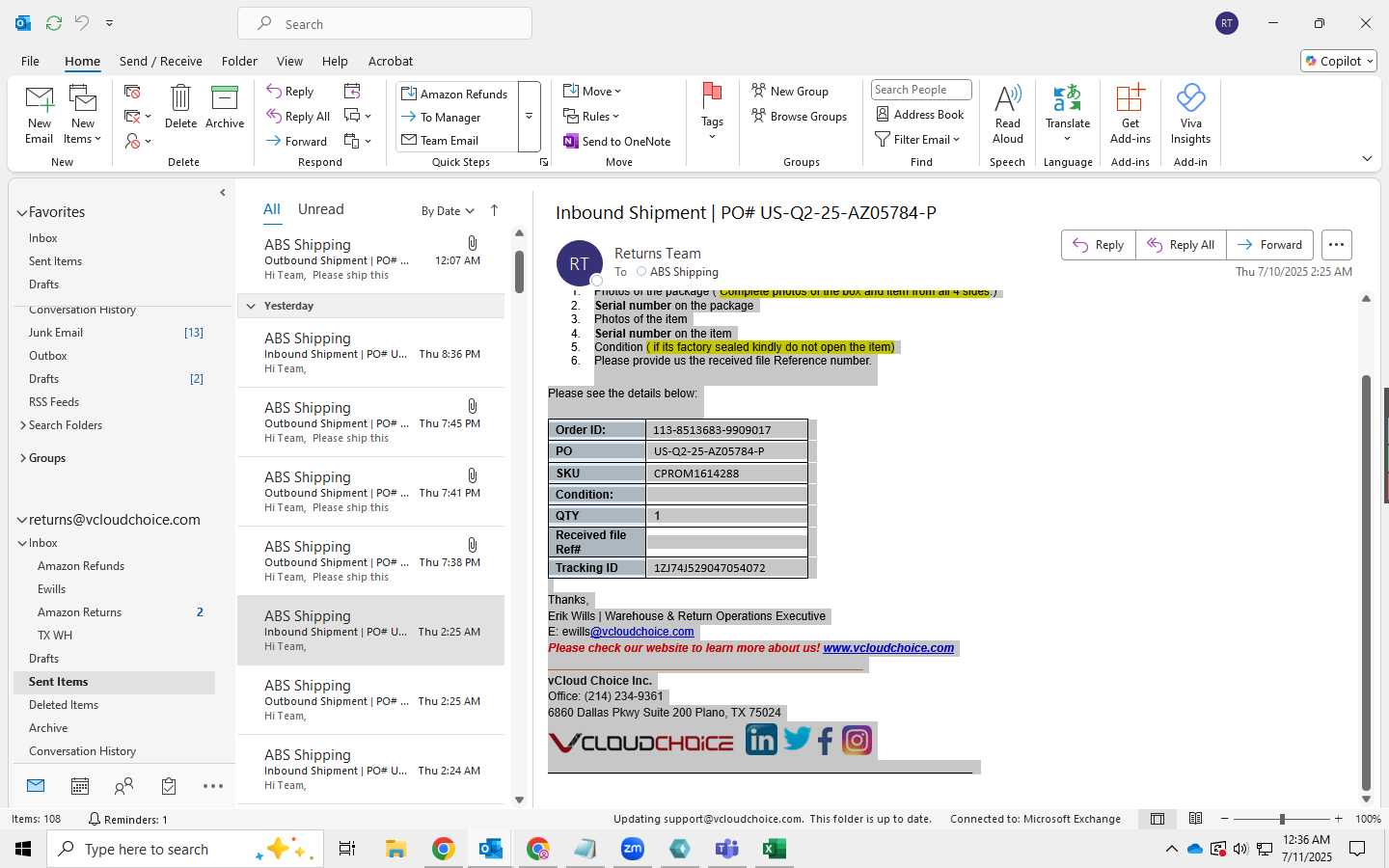Adjust the zoom slider in status bar

1282,819
